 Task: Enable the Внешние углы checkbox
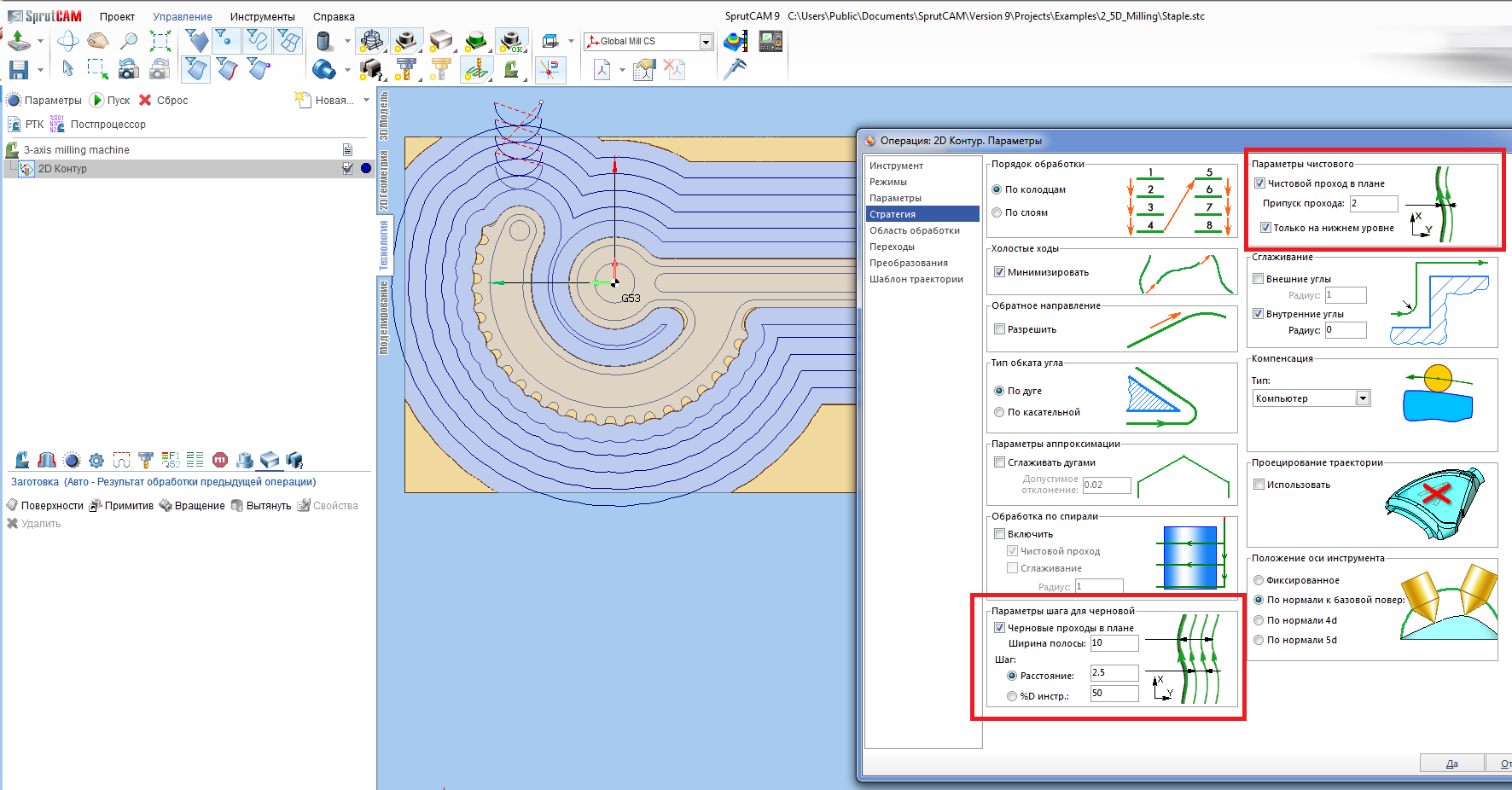pos(1258,279)
